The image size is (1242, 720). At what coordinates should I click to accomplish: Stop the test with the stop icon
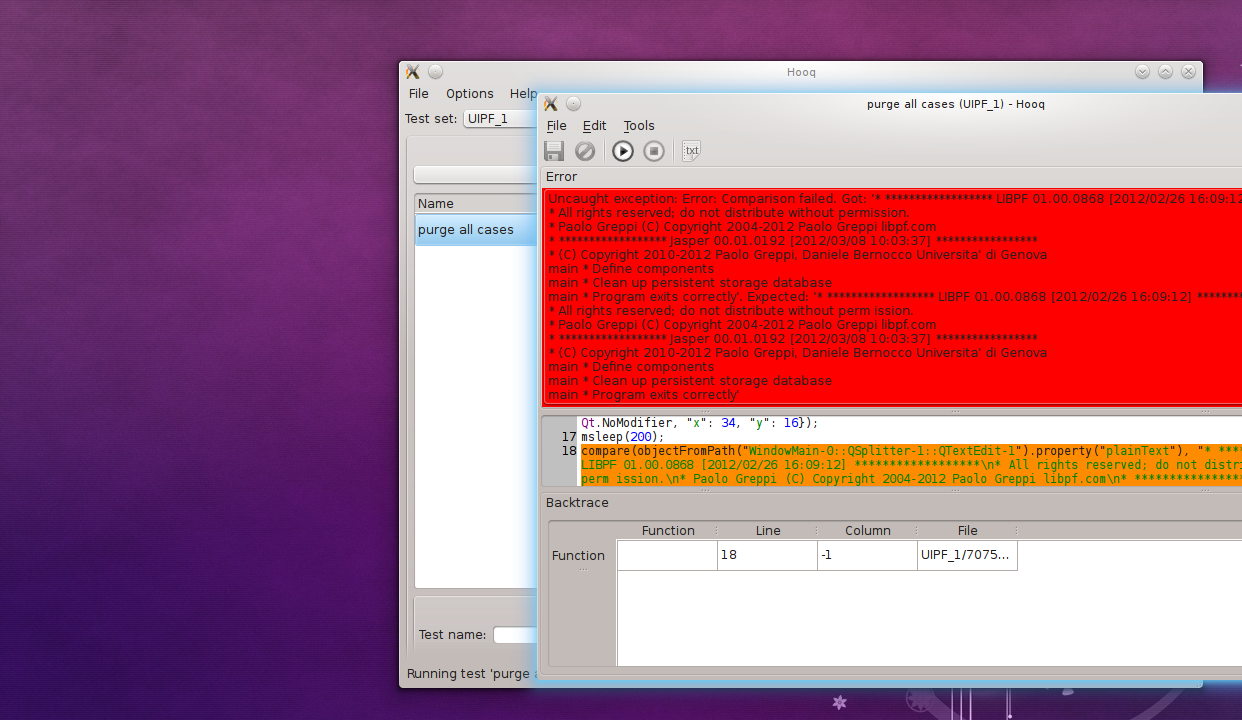coord(654,151)
